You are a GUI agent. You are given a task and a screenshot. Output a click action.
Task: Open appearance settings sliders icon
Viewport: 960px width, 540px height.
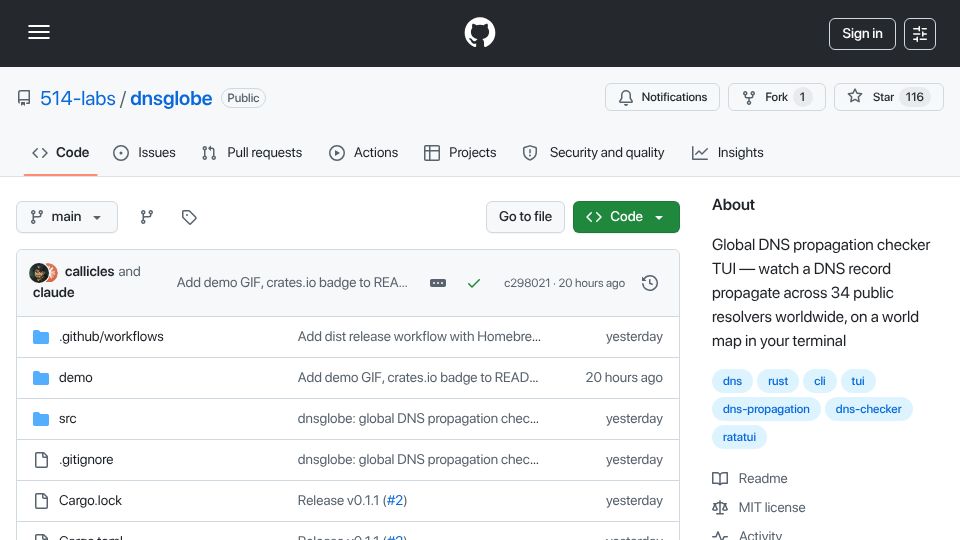point(920,34)
